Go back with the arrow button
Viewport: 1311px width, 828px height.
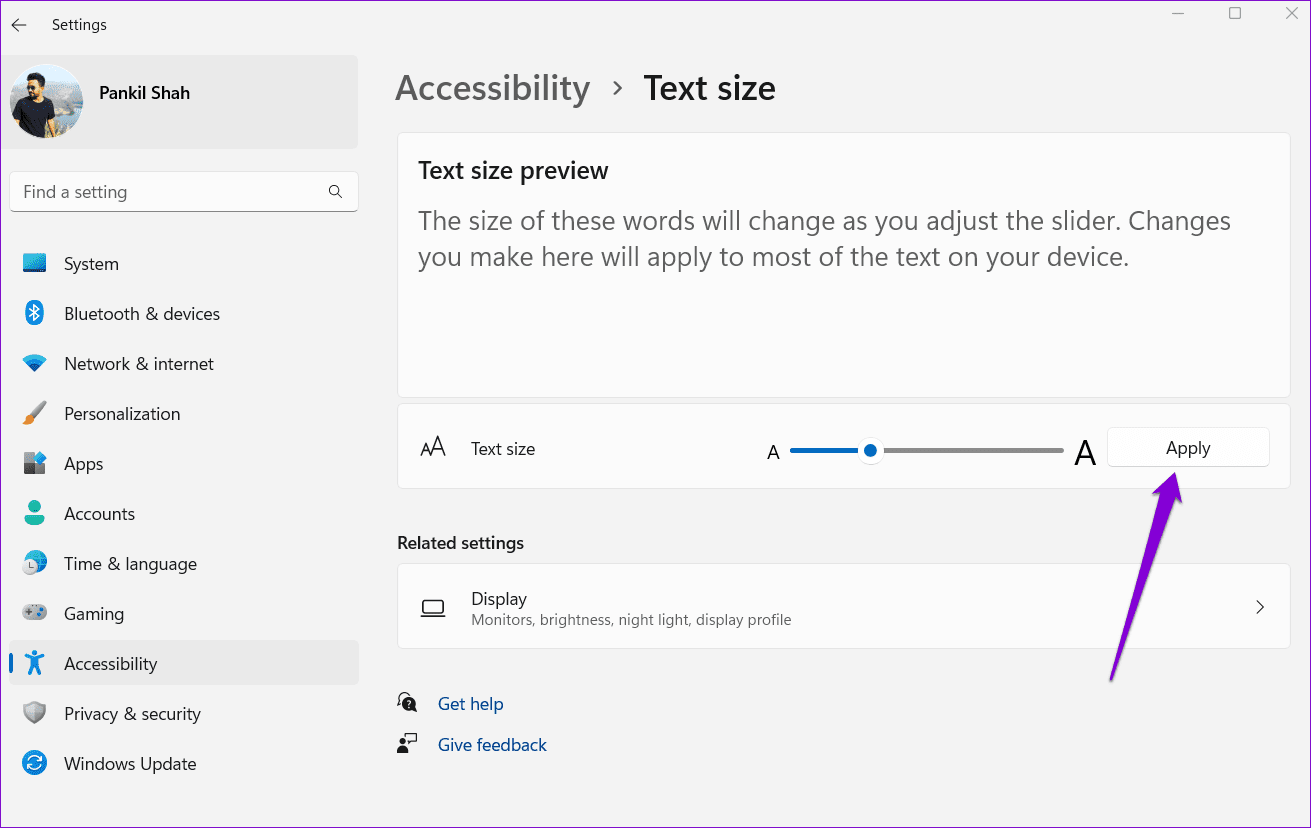click(x=19, y=25)
